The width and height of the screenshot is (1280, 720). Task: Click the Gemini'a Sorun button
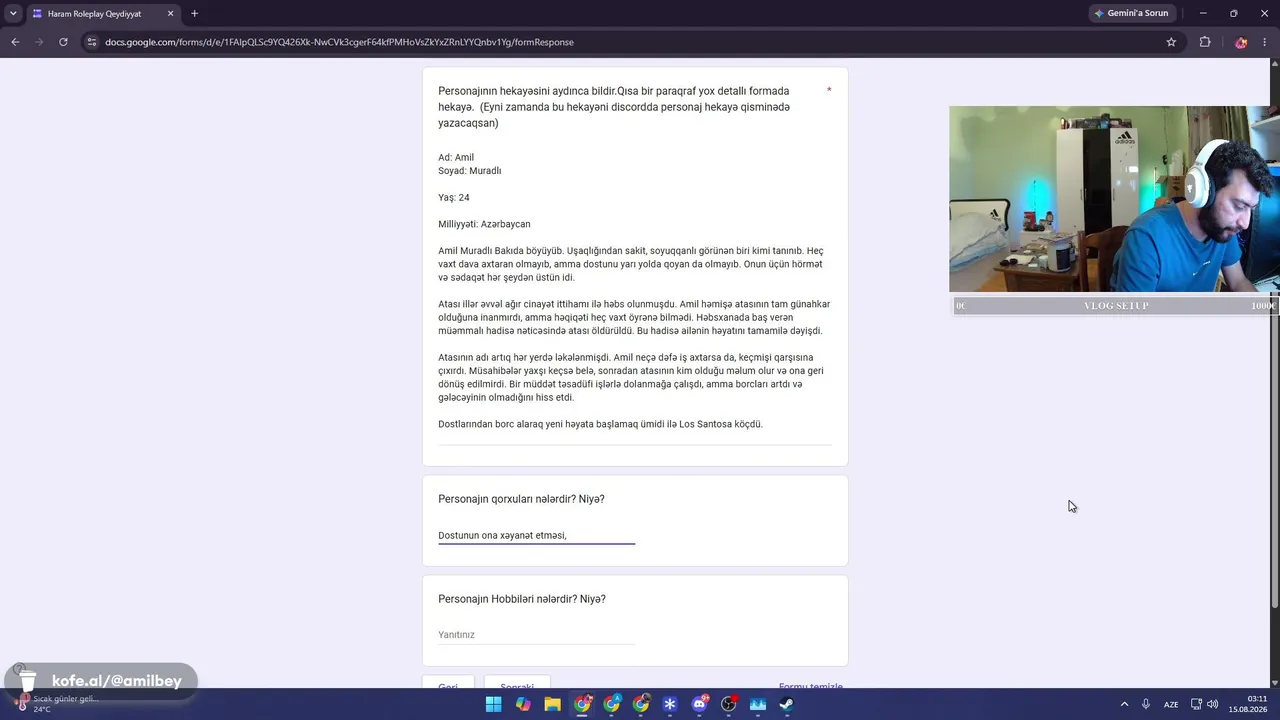click(x=1132, y=14)
